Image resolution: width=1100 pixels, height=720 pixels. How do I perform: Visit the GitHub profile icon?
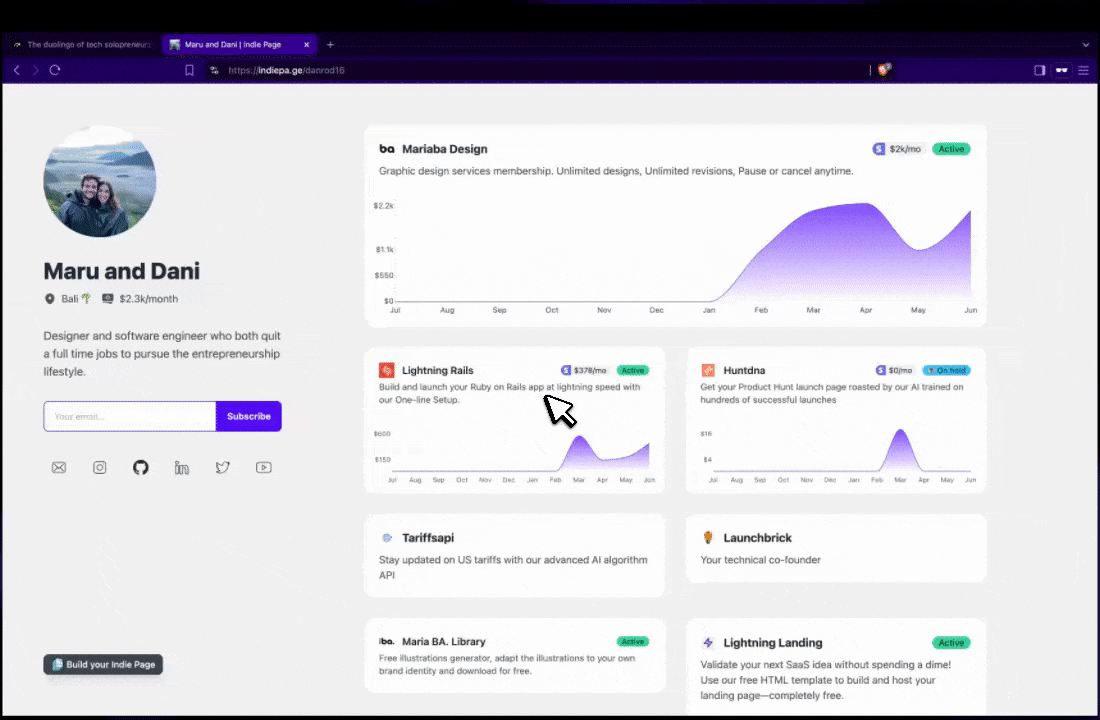(141, 467)
